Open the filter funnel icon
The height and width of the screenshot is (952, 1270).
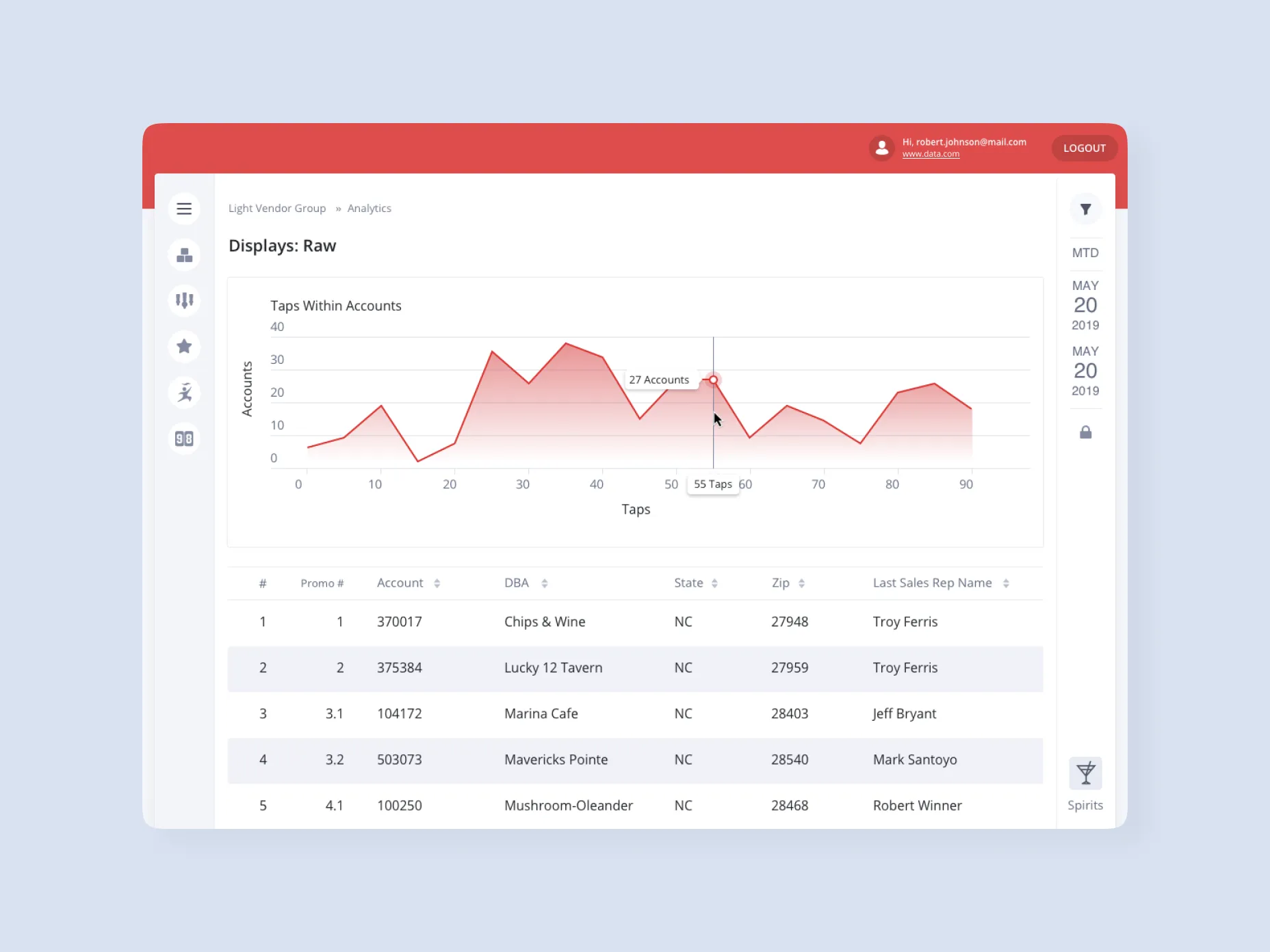1085,209
